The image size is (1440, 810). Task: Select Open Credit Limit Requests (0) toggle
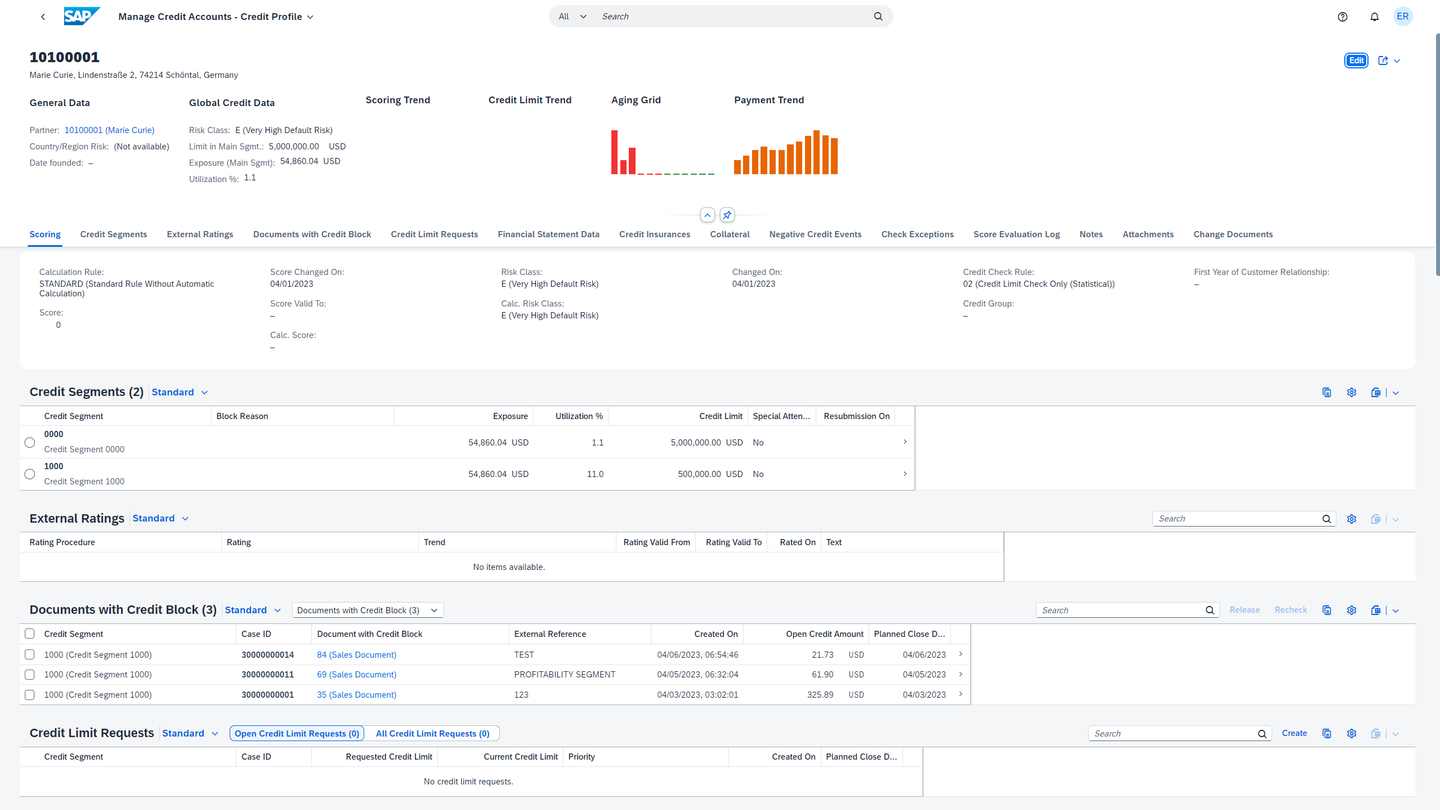pyautogui.click(x=297, y=734)
